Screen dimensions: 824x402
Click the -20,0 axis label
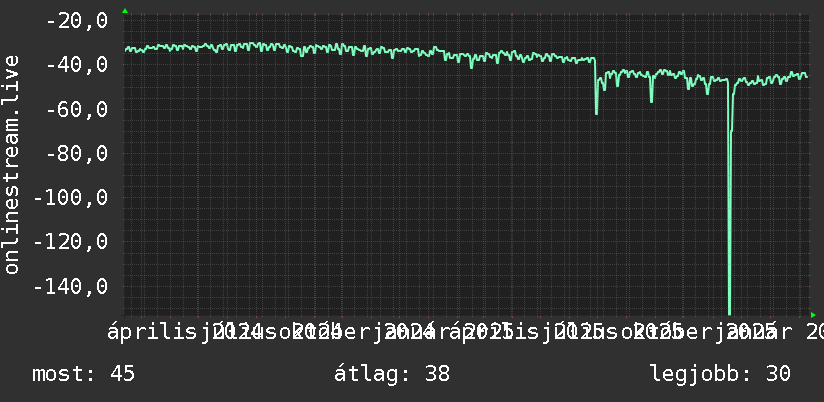pos(77,21)
